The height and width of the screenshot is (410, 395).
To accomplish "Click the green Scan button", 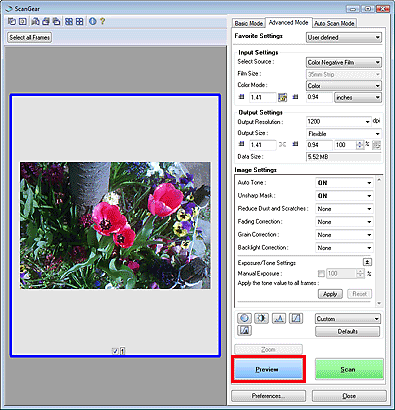I will click(349, 369).
